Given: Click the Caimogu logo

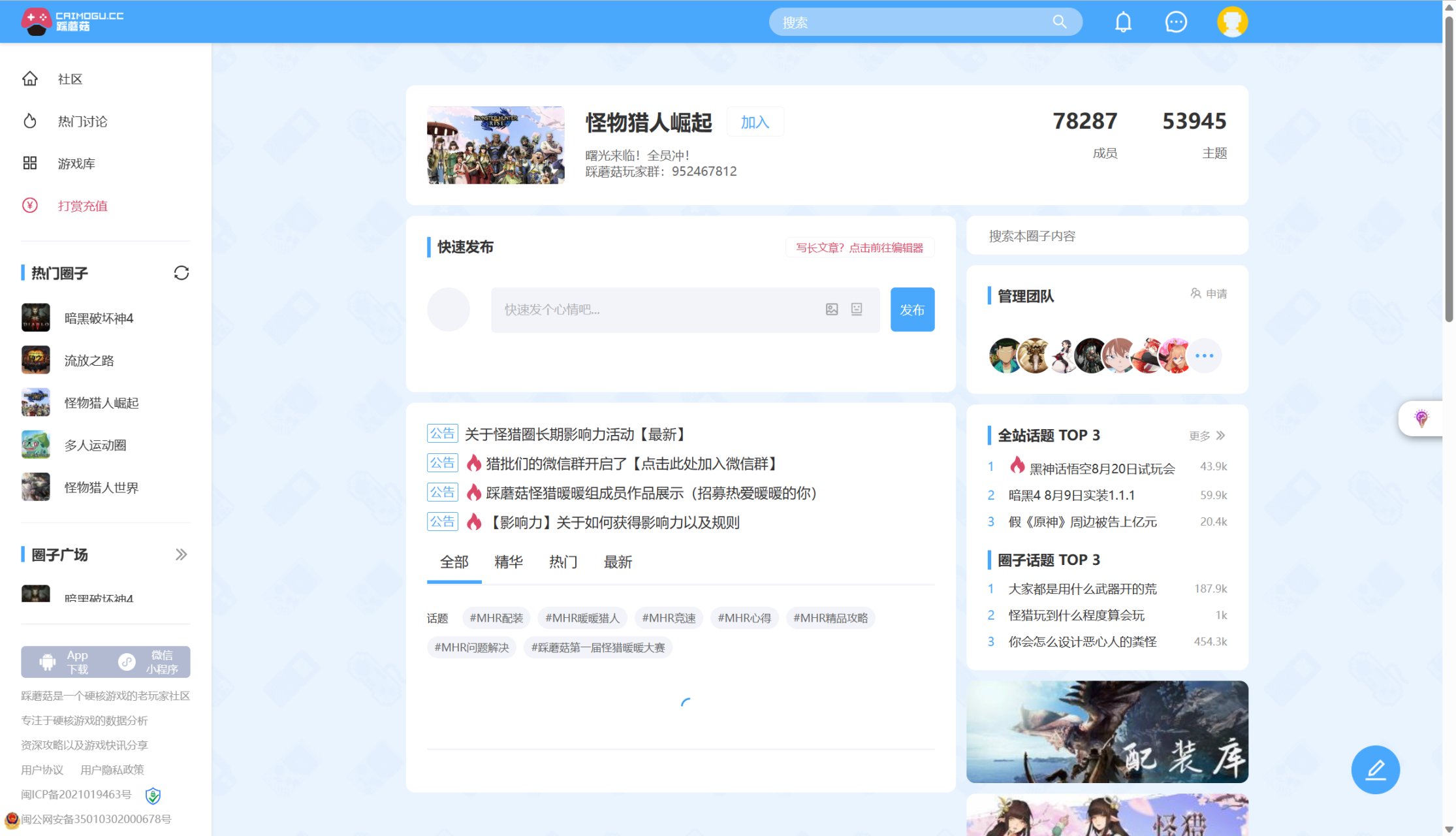Looking at the screenshot, I should click(x=72, y=22).
